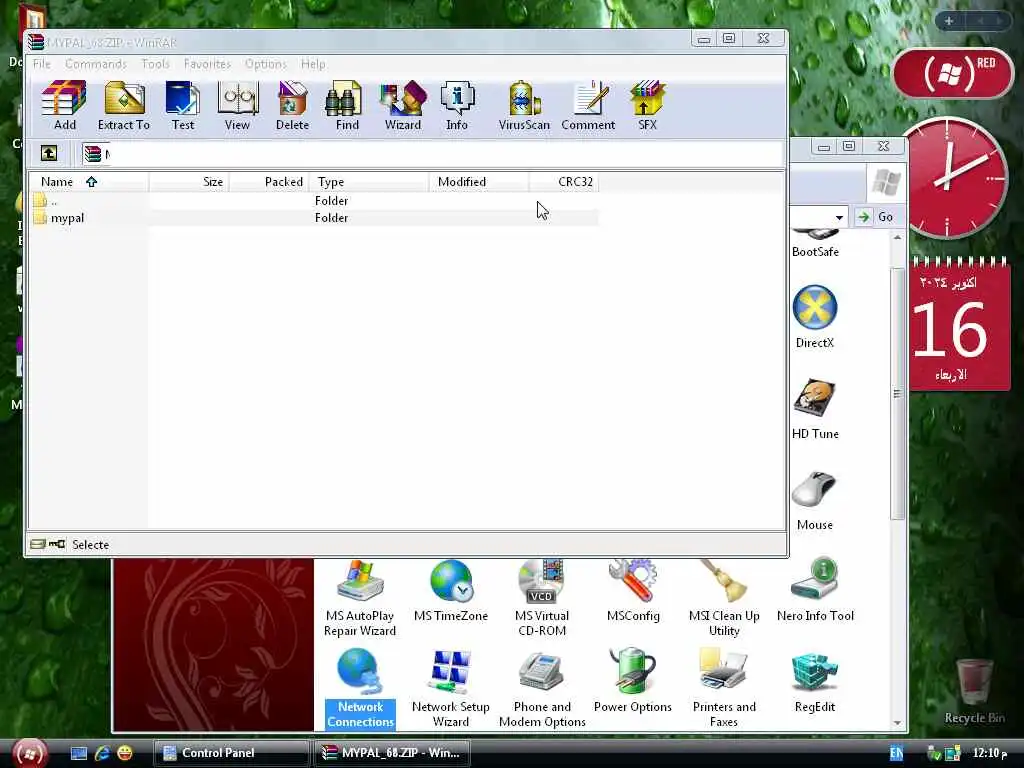The image size is (1024, 768).
Task: Open RegEdit in Control Panel
Action: click(x=815, y=682)
